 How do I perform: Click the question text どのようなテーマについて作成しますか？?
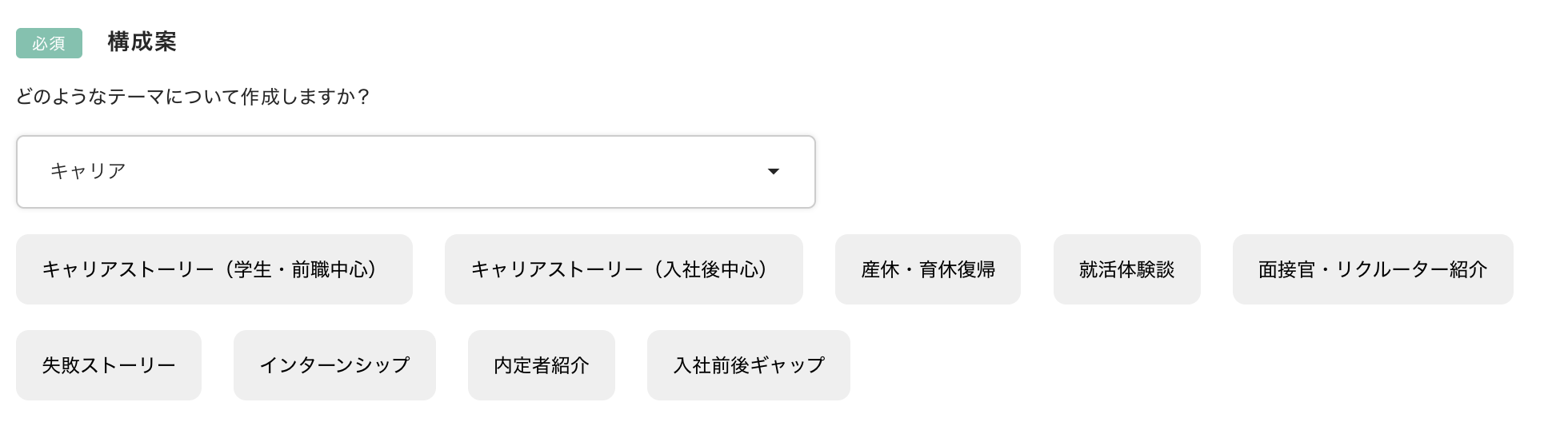pos(193,97)
